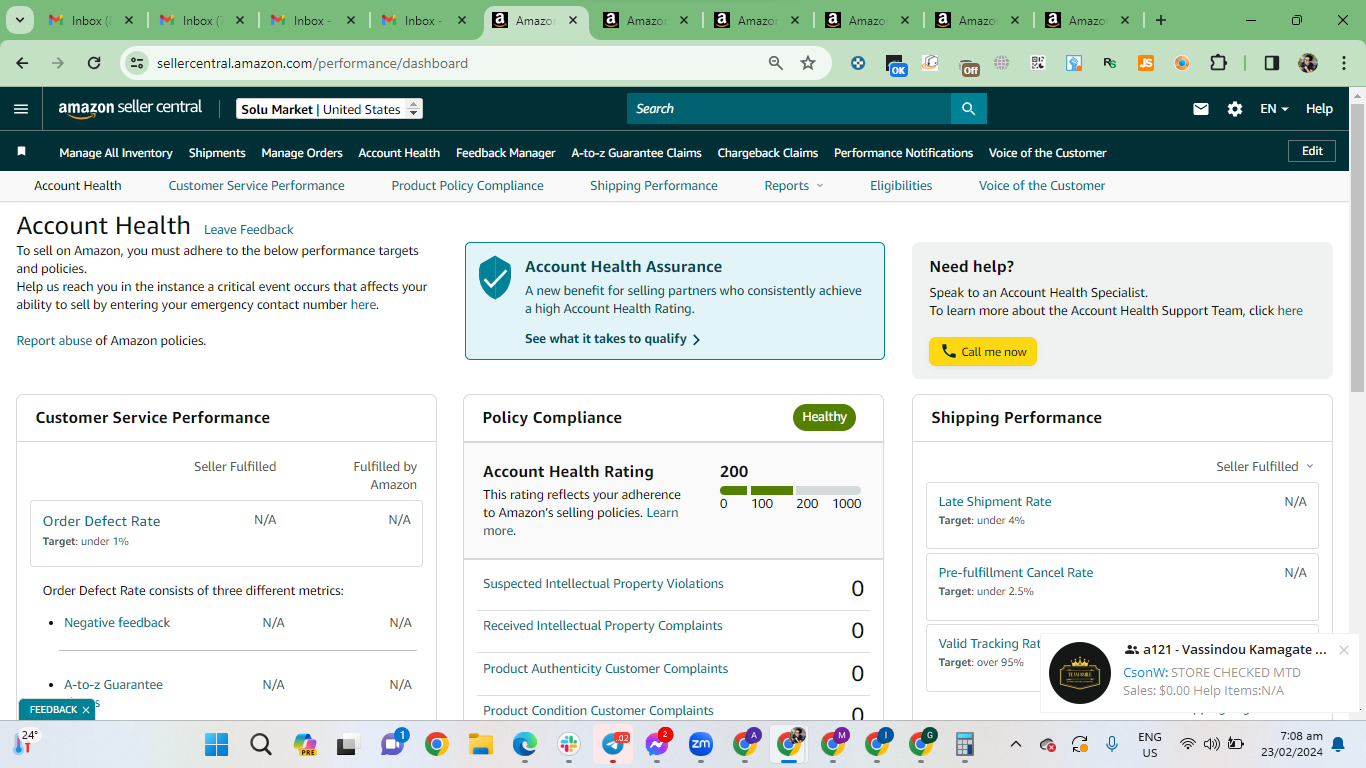Click the Report abuse link

pos(54,341)
